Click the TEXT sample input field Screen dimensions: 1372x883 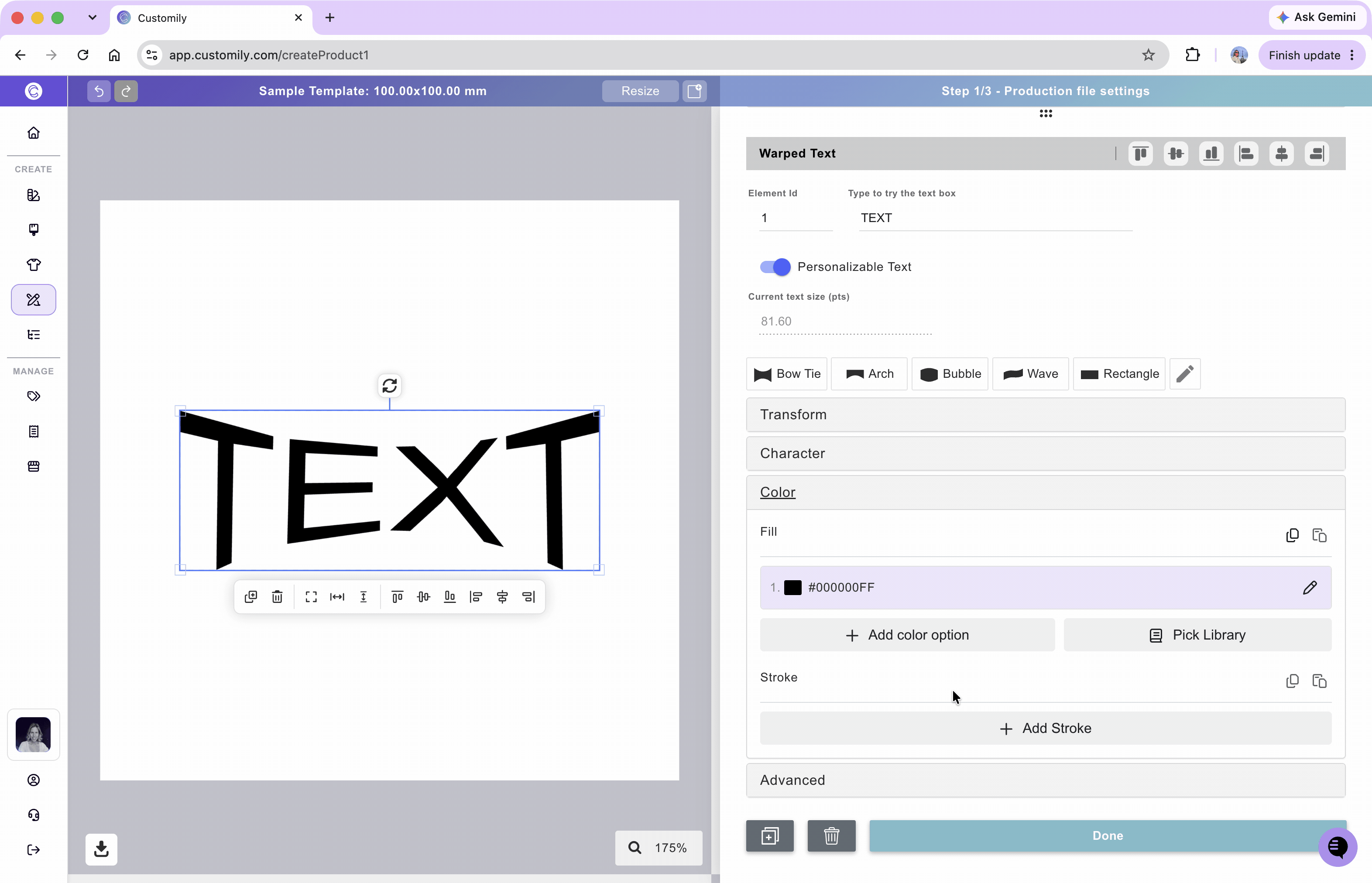coord(995,219)
